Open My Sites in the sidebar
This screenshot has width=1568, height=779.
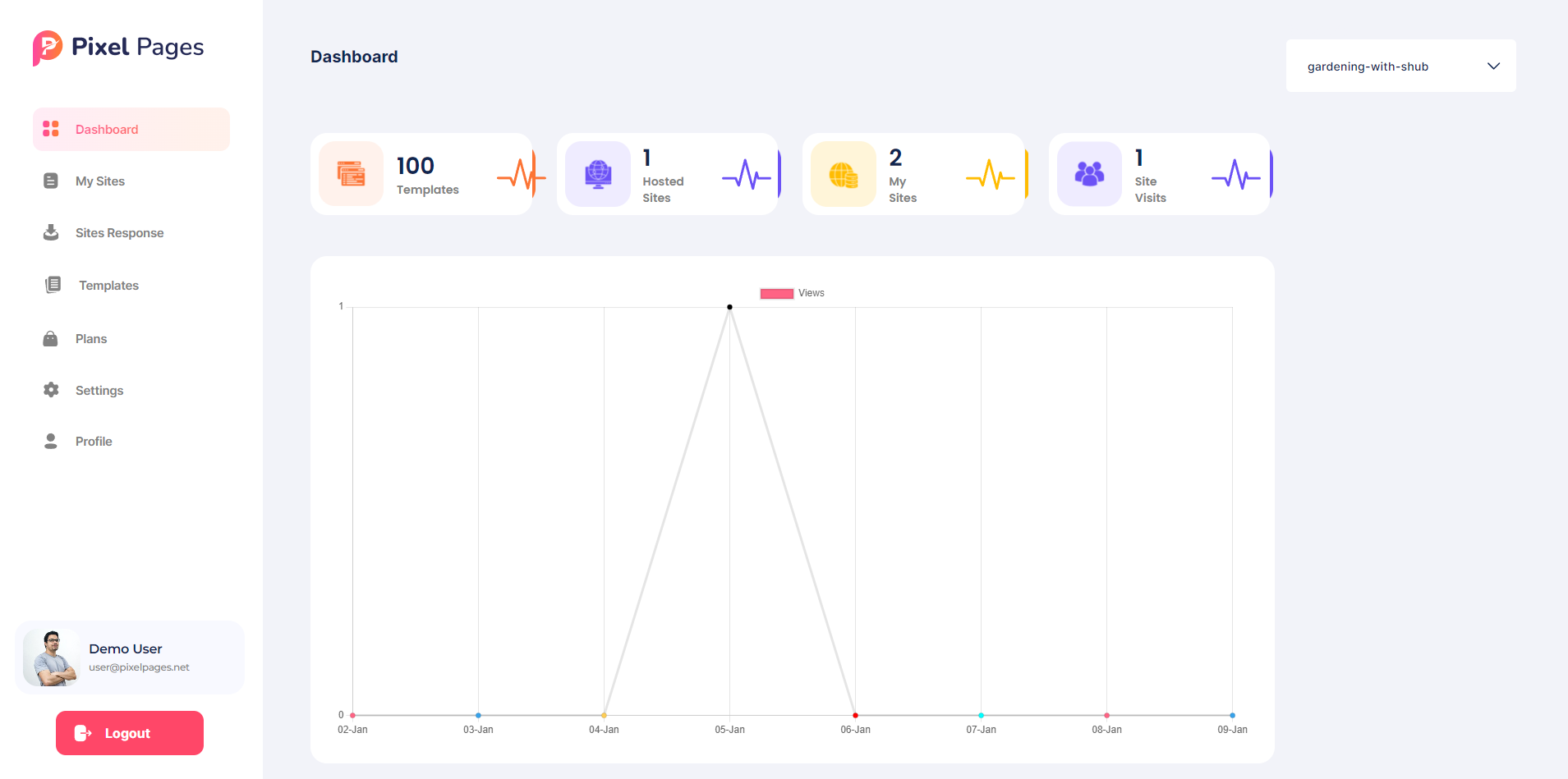coord(100,181)
